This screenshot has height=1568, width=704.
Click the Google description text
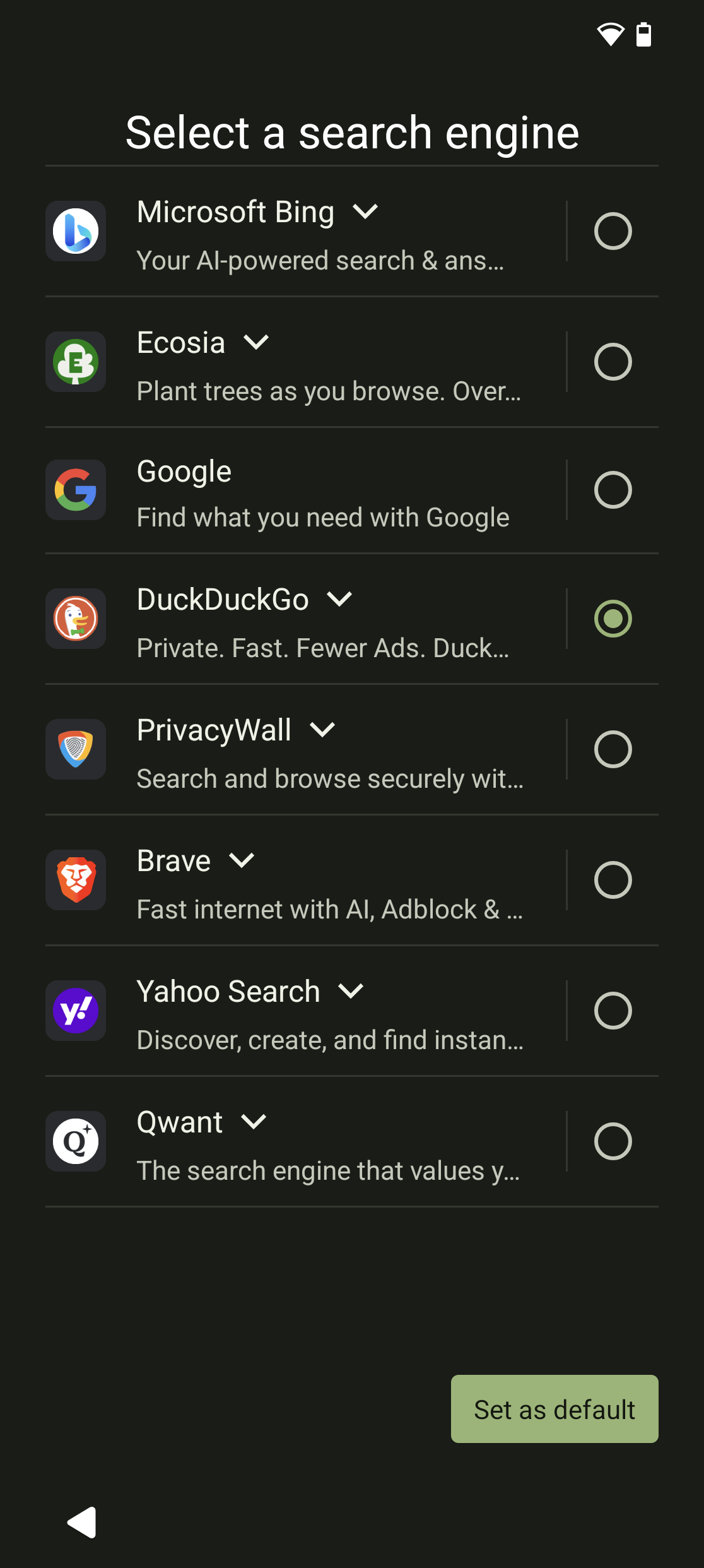[322, 518]
